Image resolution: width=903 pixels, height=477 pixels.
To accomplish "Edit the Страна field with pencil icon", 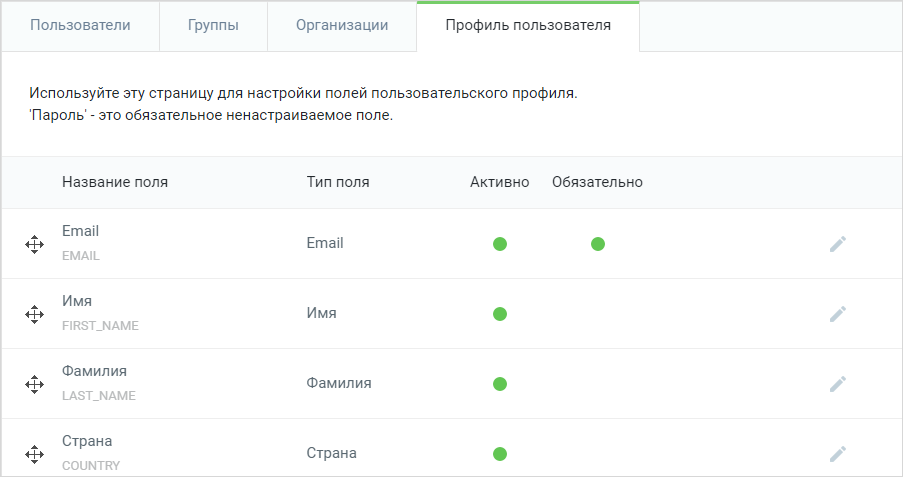I will (838, 454).
